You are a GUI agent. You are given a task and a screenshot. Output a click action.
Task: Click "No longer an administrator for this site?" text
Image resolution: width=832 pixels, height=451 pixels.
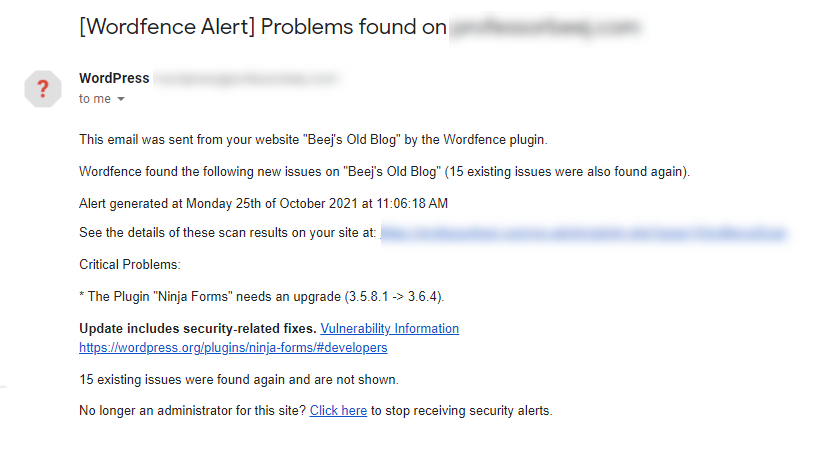(192, 410)
